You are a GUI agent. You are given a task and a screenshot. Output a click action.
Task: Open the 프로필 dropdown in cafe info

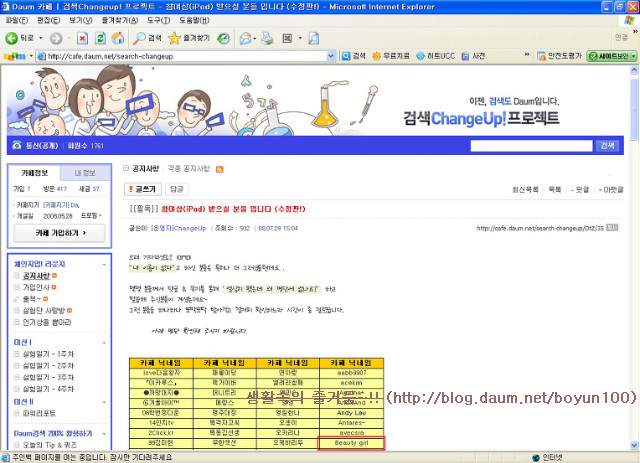coord(91,216)
